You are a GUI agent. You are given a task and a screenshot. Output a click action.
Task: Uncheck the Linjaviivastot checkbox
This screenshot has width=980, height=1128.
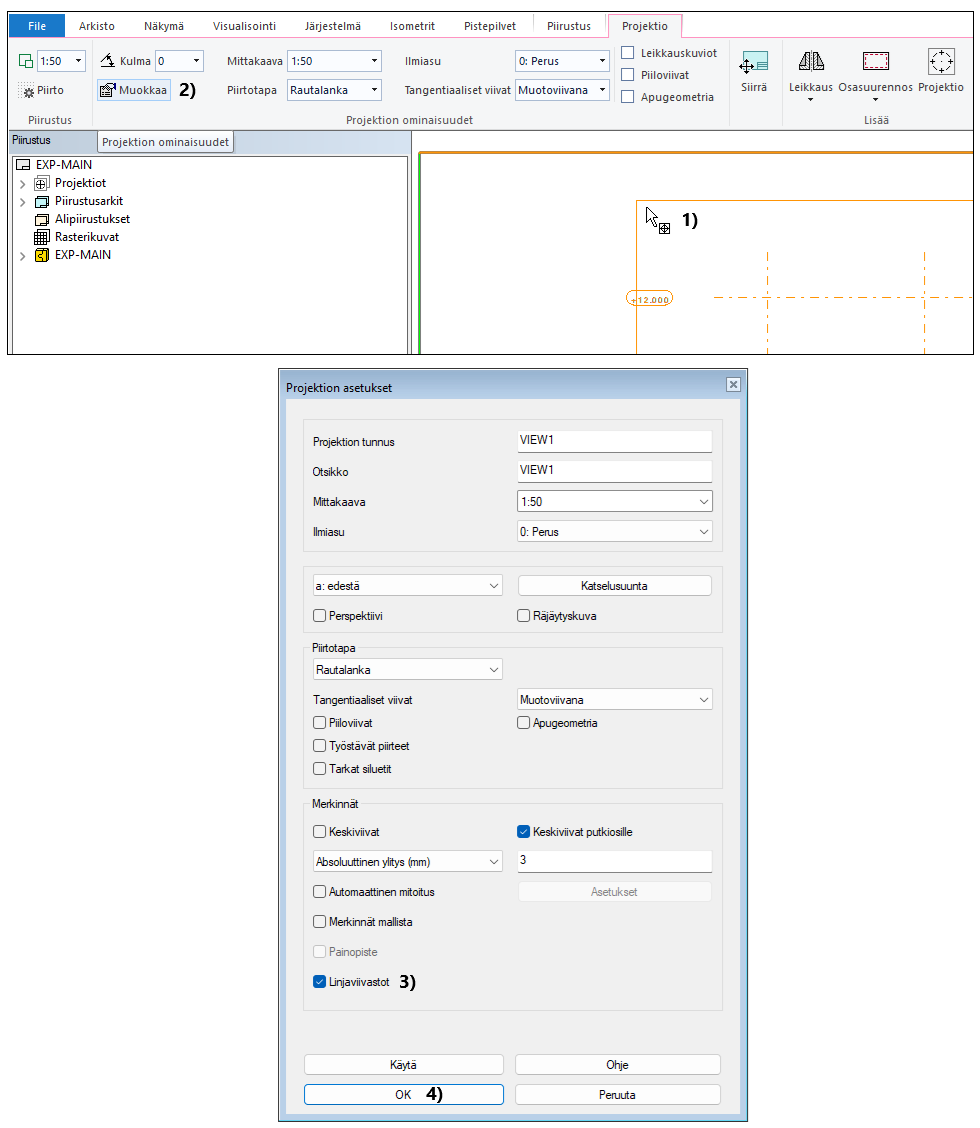click(320, 982)
